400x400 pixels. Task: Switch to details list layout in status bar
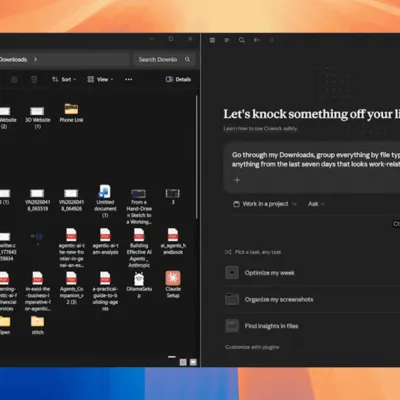click(183, 362)
